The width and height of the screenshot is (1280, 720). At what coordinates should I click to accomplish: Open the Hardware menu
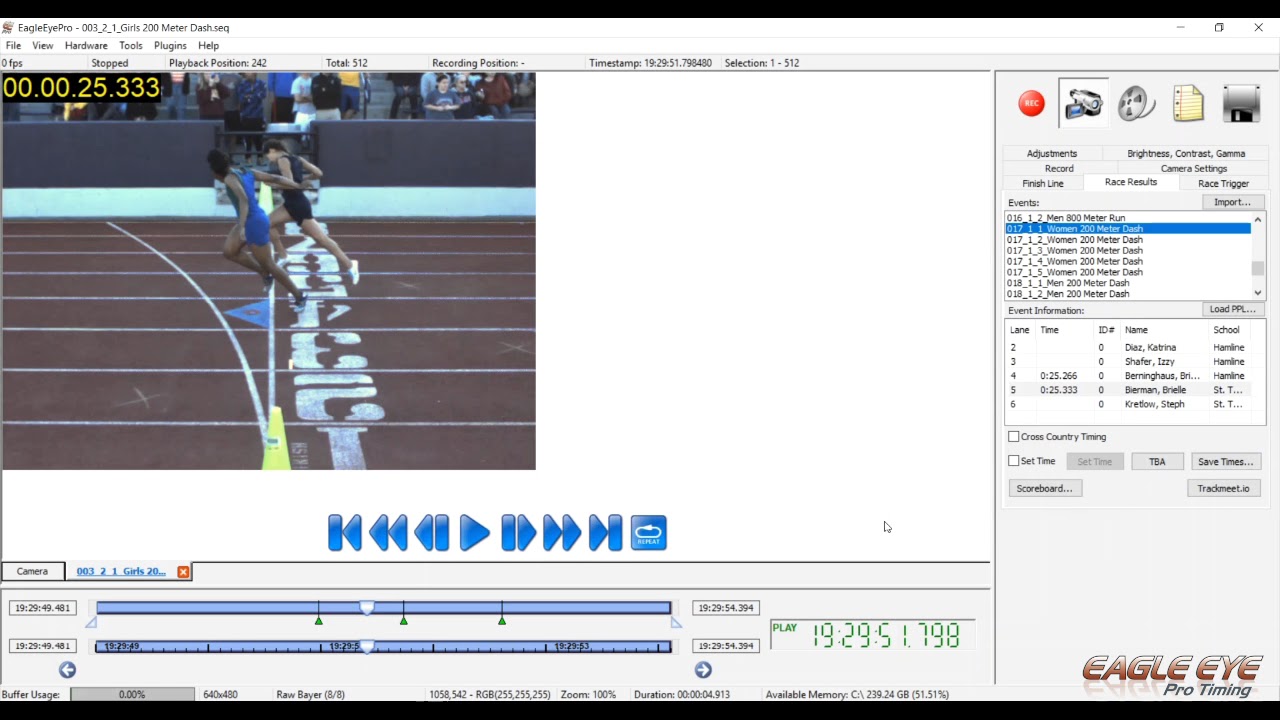(x=86, y=46)
